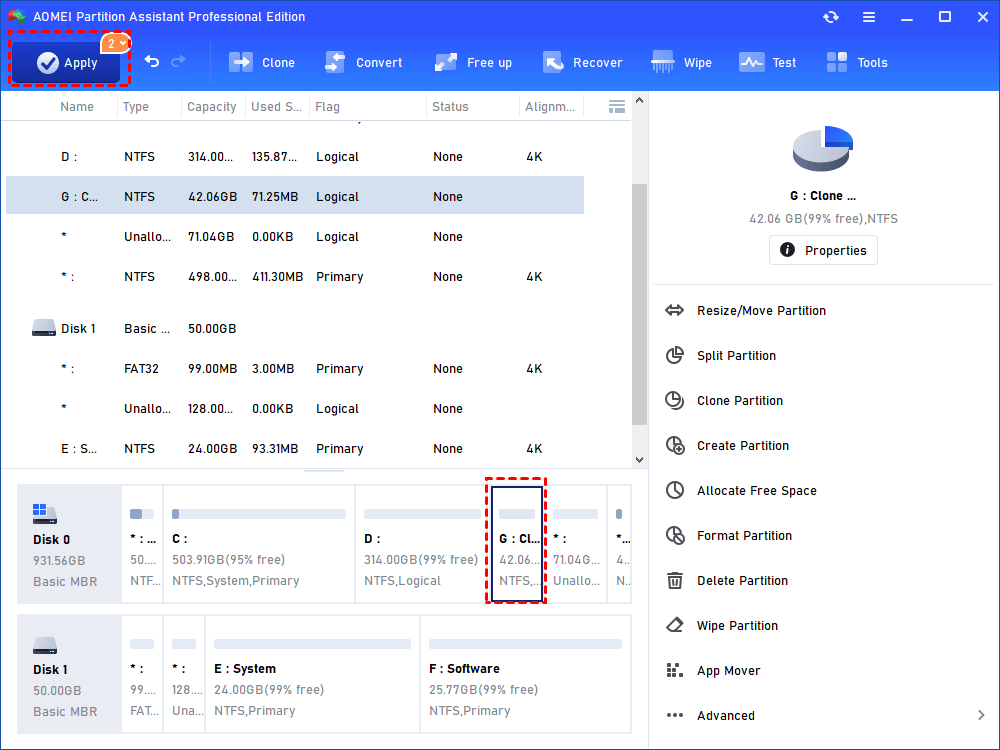Screen dimensions: 1000x750
Task: Select G: Clone partition block in map
Action: pyautogui.click(x=517, y=544)
